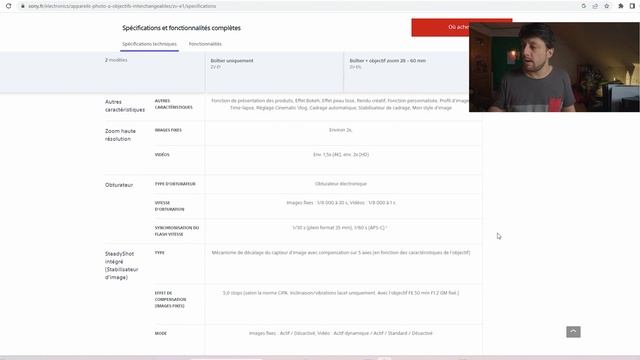Image resolution: width=640 pixels, height=360 pixels.
Task: Click the 1,5x (4K) video zoom value
Action: (x=341, y=155)
